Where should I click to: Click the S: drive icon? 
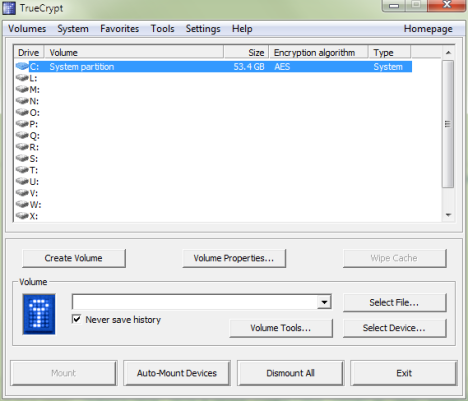(x=22, y=158)
